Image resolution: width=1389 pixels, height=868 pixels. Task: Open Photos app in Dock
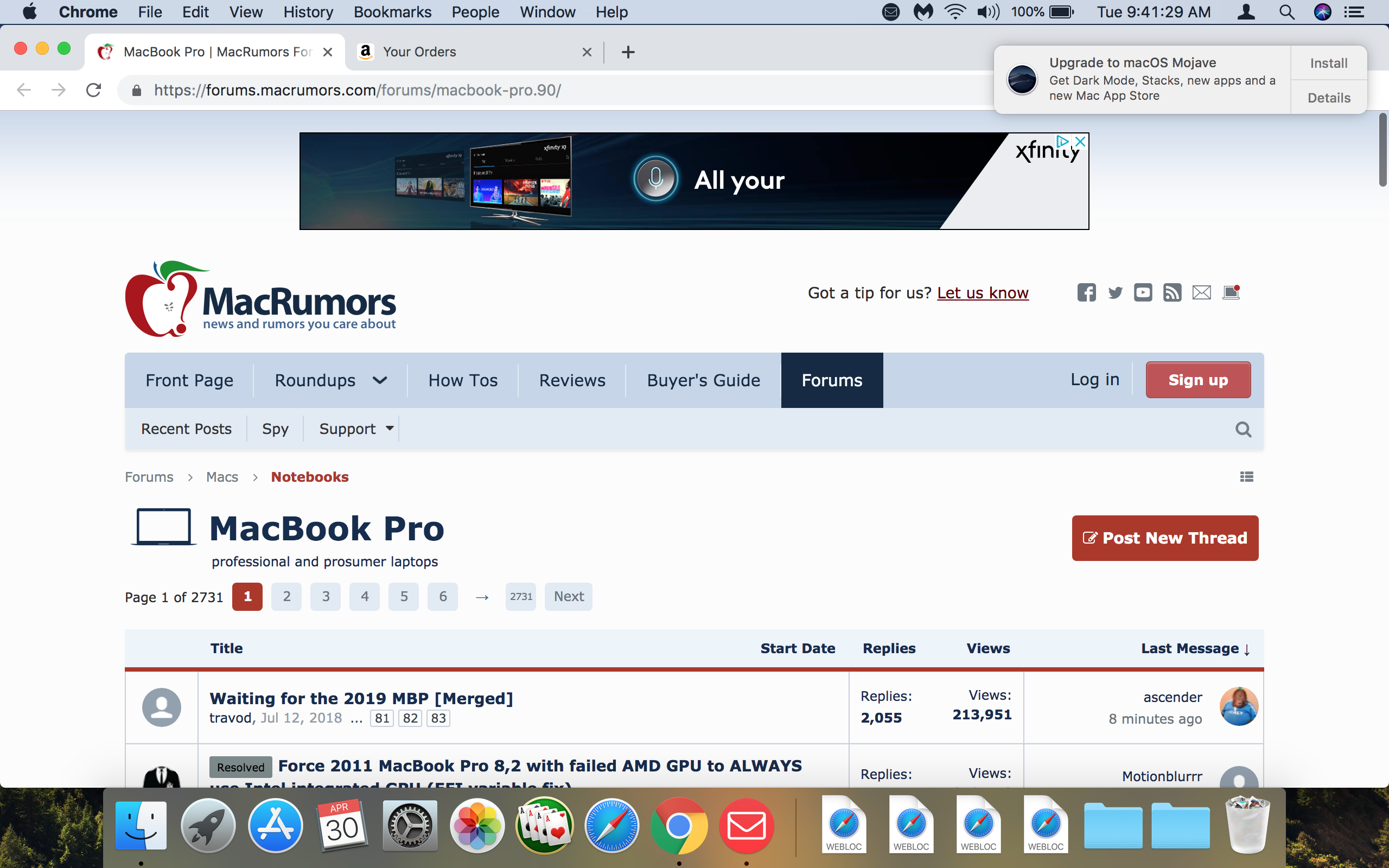[x=477, y=827]
